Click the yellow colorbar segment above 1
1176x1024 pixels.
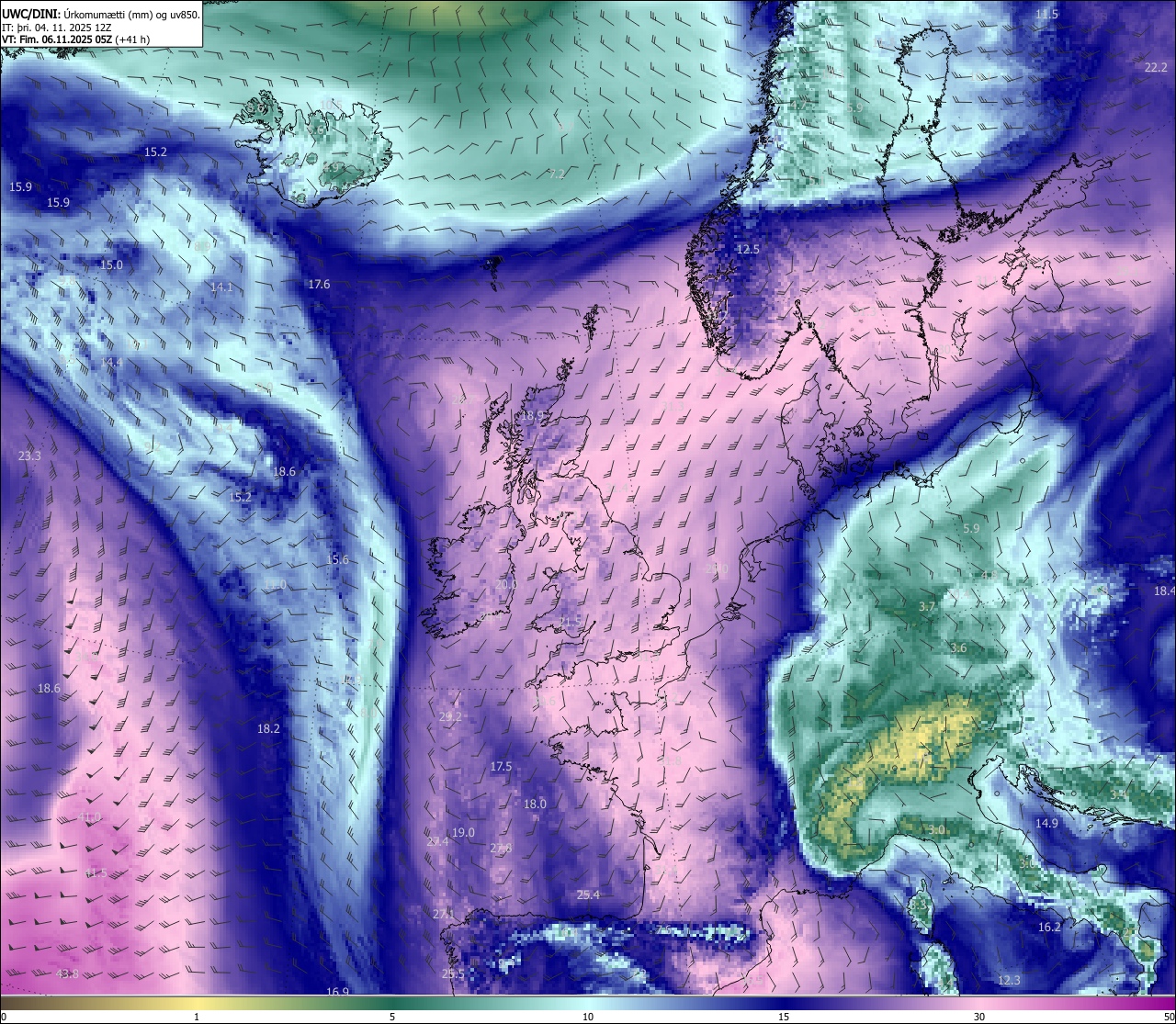pos(197,1003)
